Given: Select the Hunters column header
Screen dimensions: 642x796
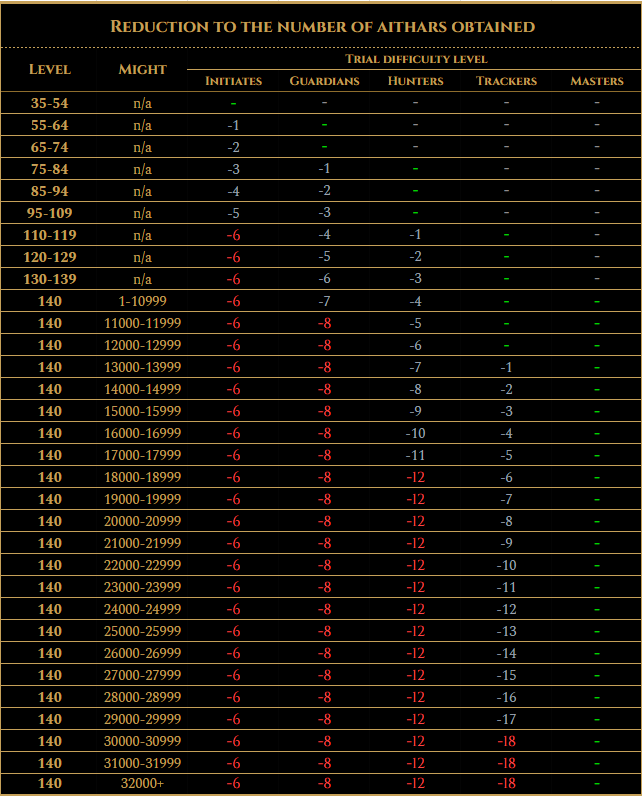Looking at the screenshot, I should pyautogui.click(x=416, y=81).
